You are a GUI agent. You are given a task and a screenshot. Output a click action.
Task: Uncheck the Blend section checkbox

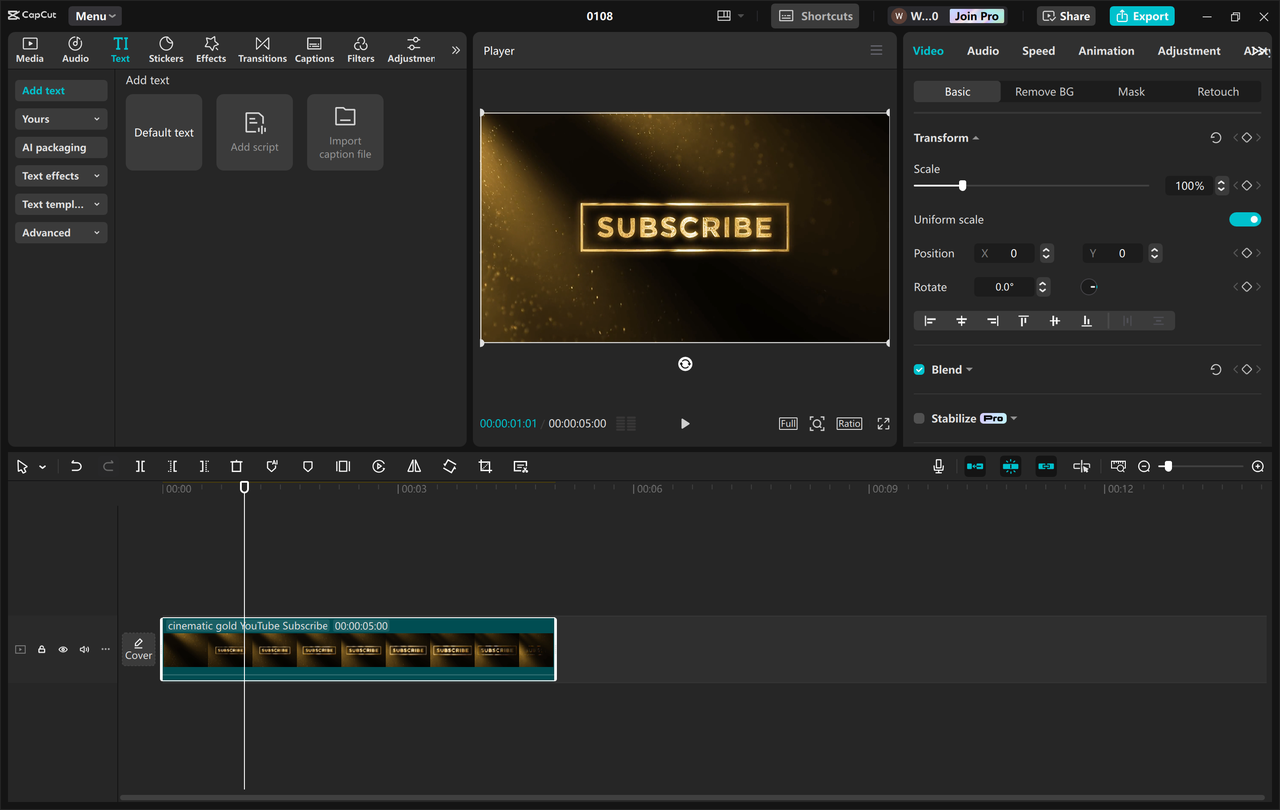tap(918, 369)
